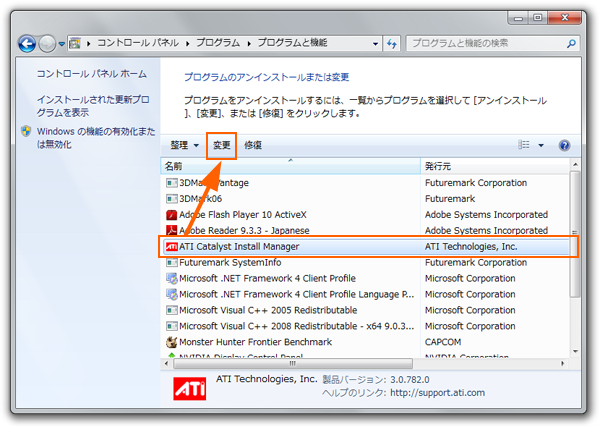Open Windows の機能の有効化または無効化 link

click(x=96, y=138)
